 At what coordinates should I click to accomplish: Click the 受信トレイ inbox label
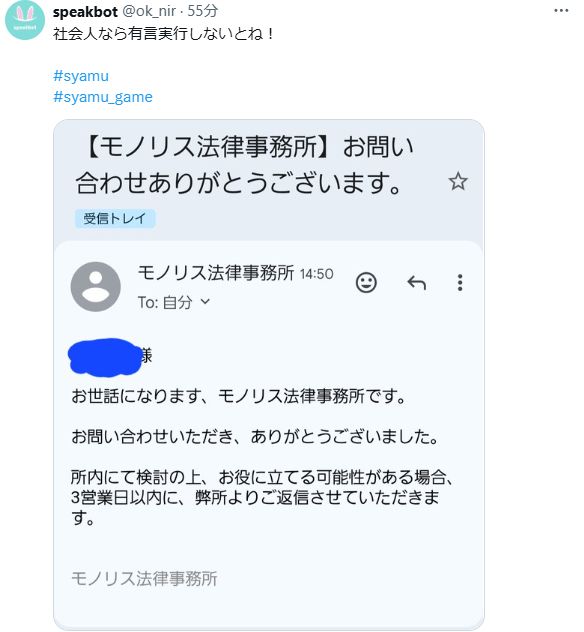click(115, 218)
